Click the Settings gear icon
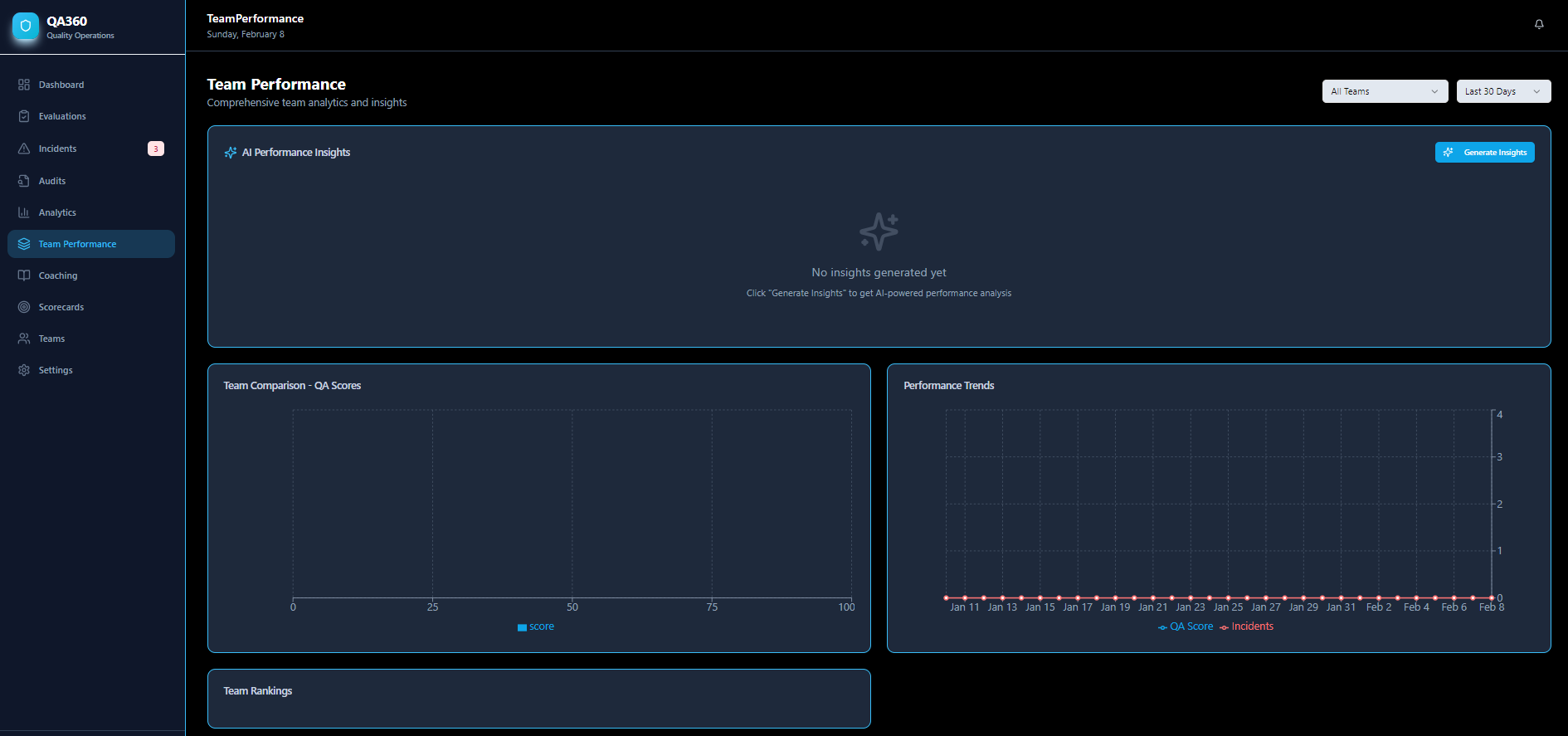The width and height of the screenshot is (1568, 736). 24,370
